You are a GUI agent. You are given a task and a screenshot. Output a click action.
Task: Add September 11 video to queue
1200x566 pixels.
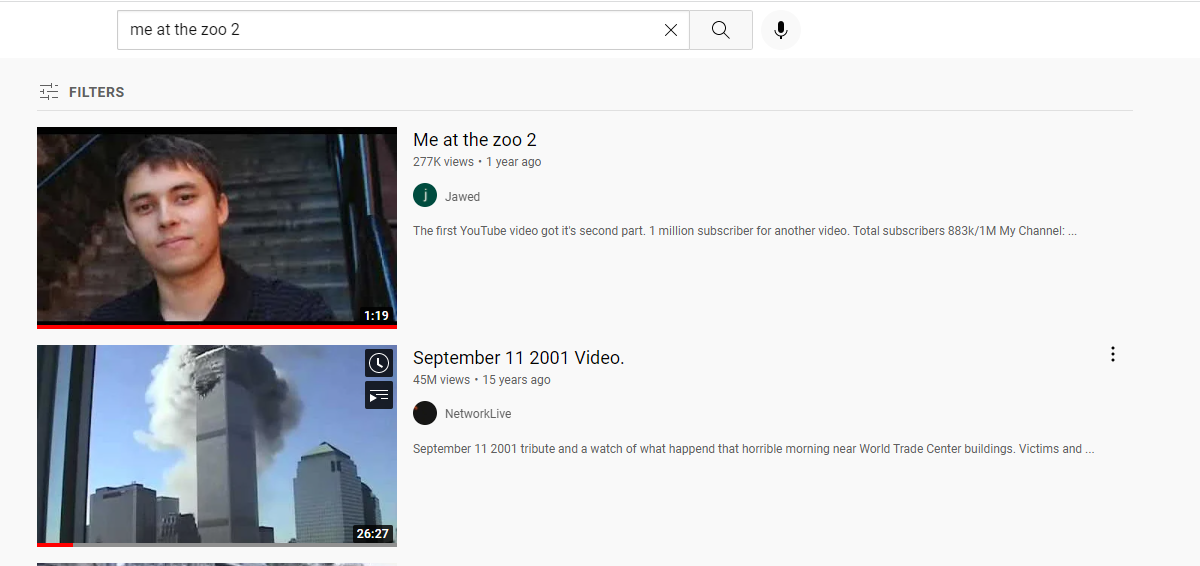point(379,395)
